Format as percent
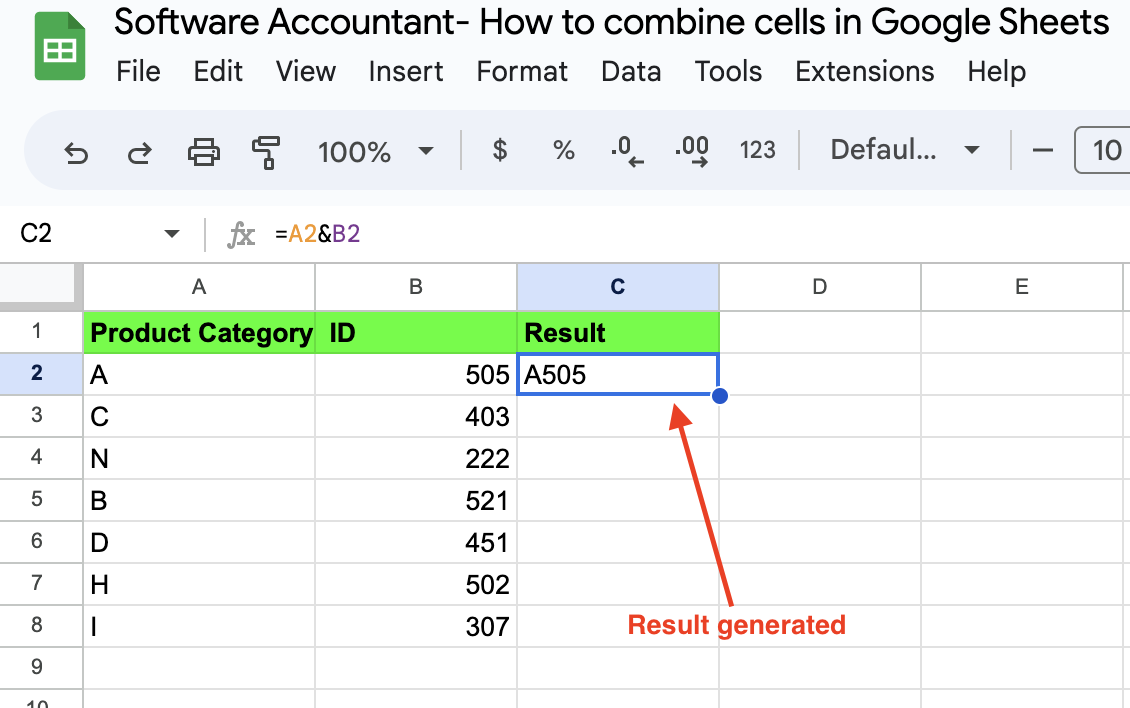The width and height of the screenshot is (1130, 708). coord(564,150)
